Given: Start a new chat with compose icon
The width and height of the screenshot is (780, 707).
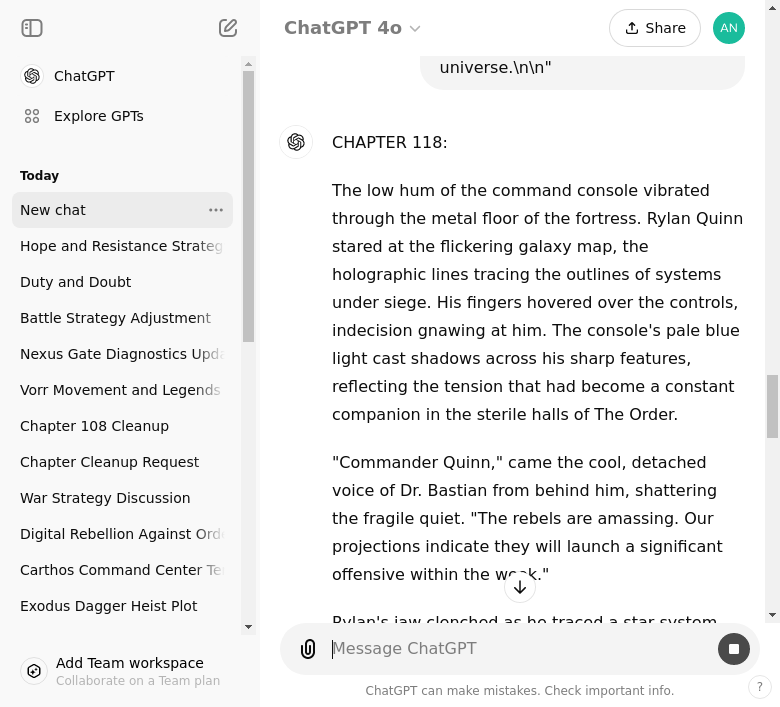Looking at the screenshot, I should (x=228, y=28).
